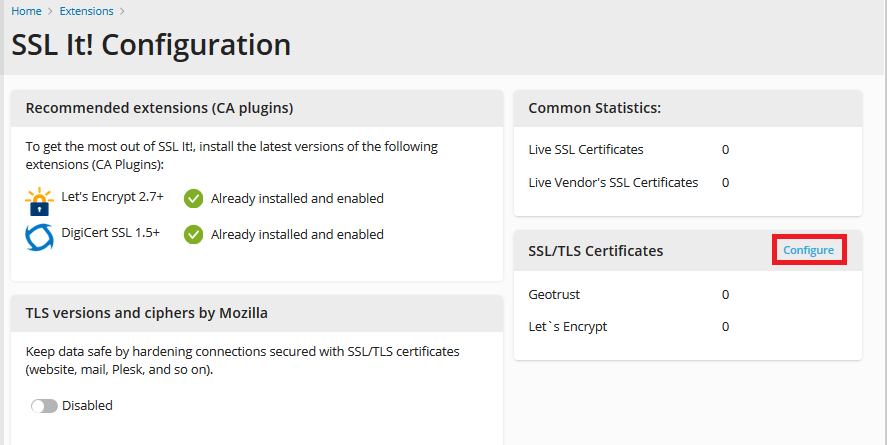Select the Let`s Encrypt row in SSL/TLS Certificates
This screenshot has width=887, height=445.
point(567,327)
